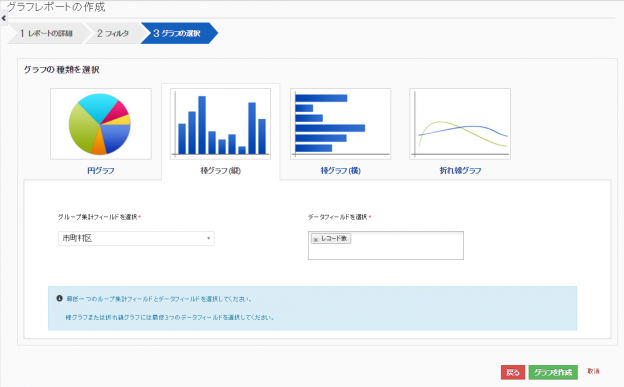Screen dimensions: 624x387
Task: Choose the pie chart thumbnail
Action: (x=101, y=124)
